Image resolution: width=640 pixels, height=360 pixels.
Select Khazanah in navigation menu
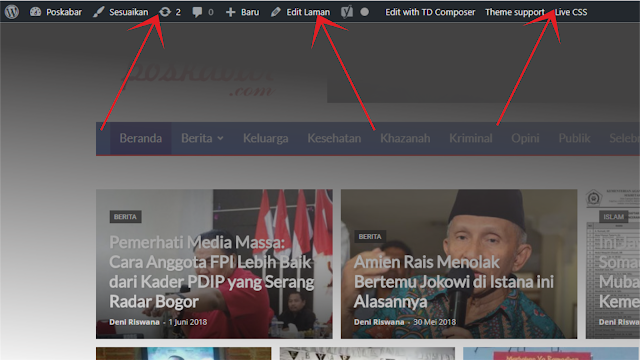point(405,138)
